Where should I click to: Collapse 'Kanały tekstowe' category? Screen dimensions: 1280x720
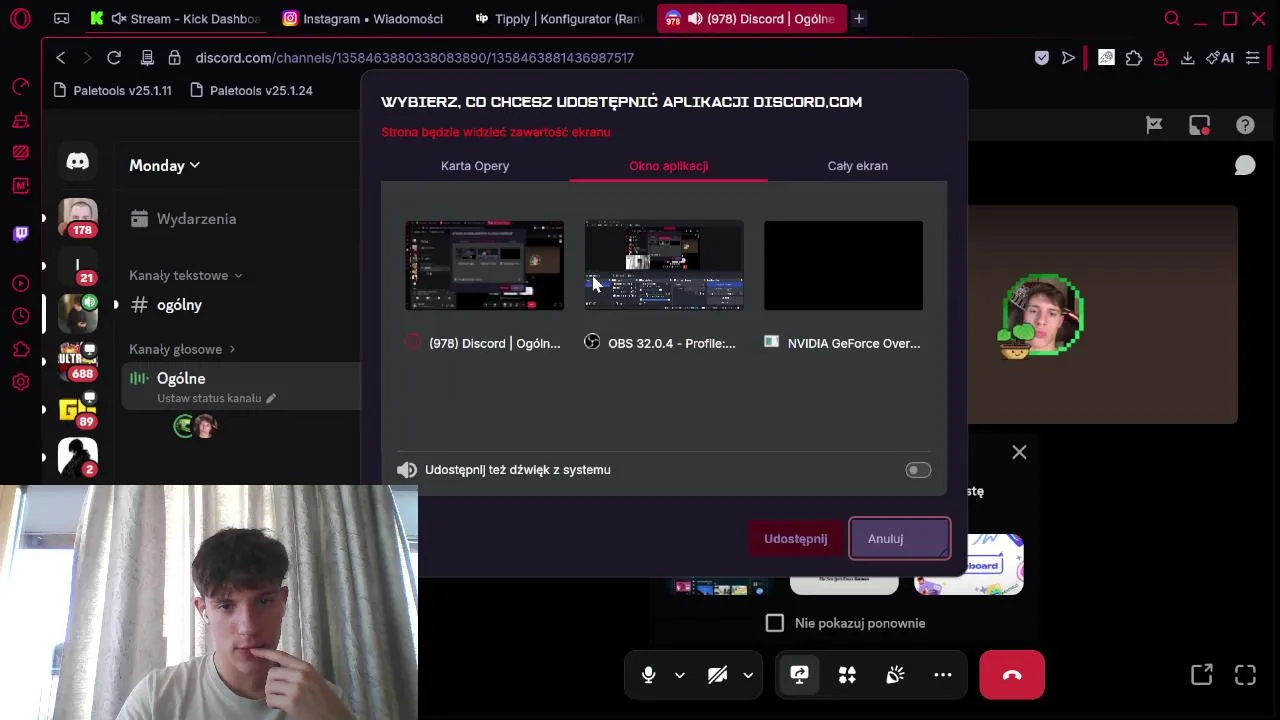pyautogui.click(x=186, y=275)
